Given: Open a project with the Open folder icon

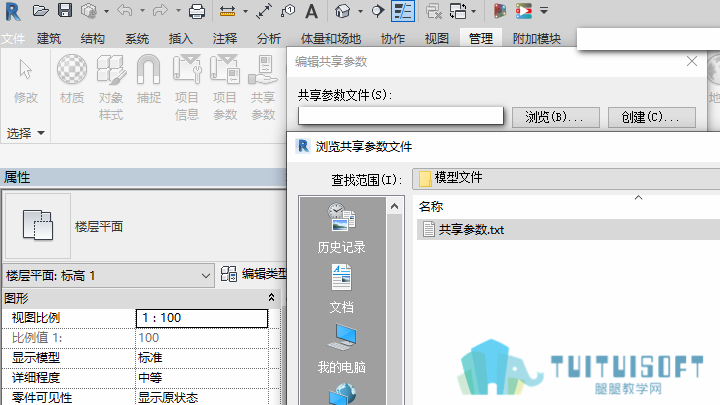Looking at the screenshot, I should pos(40,11).
